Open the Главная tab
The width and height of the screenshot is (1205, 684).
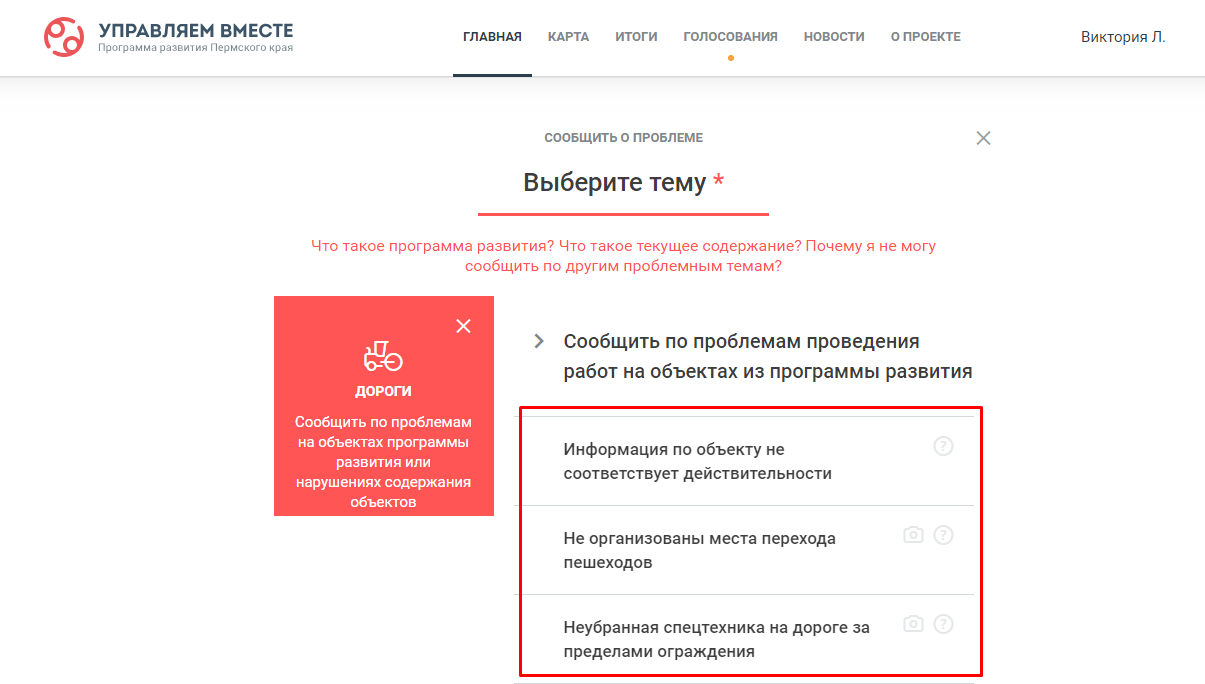(x=492, y=37)
